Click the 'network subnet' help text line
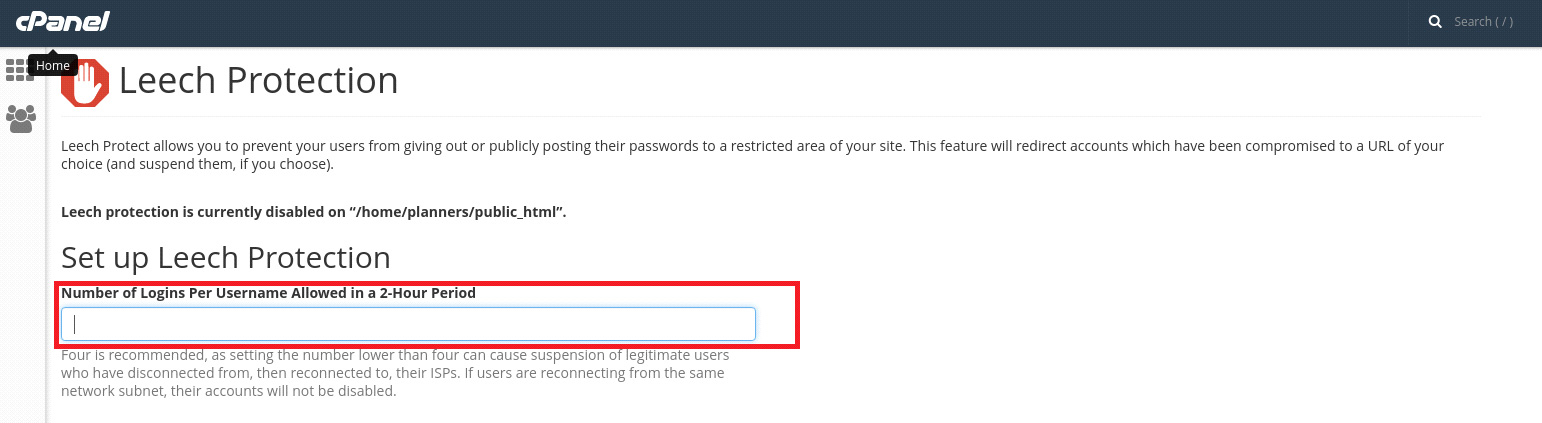1542x423 pixels. click(228, 391)
